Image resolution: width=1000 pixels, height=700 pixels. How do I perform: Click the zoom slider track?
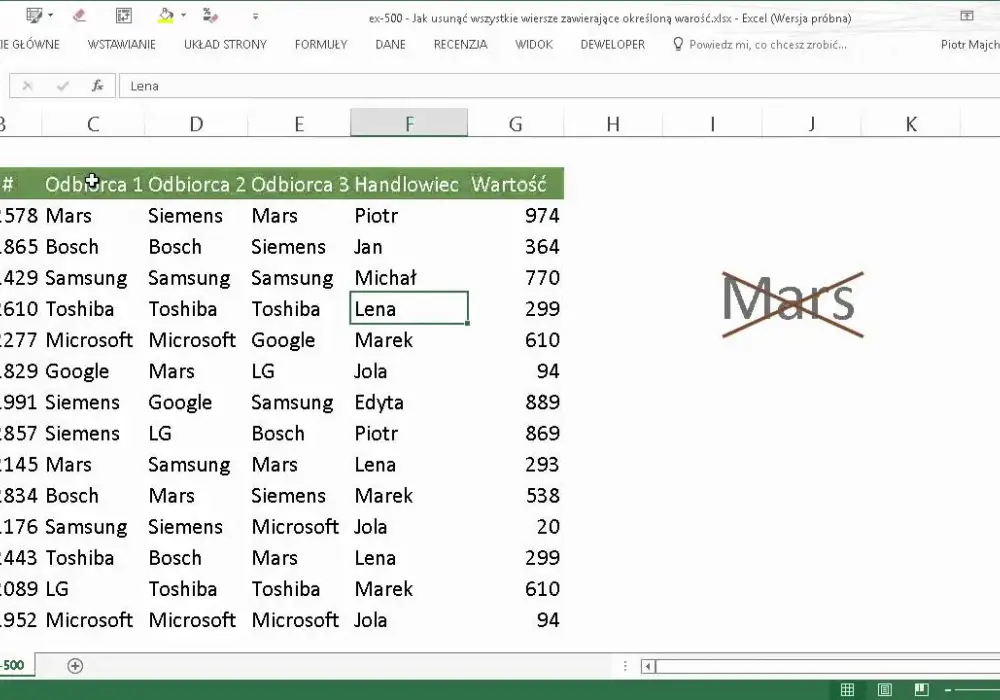click(977, 690)
